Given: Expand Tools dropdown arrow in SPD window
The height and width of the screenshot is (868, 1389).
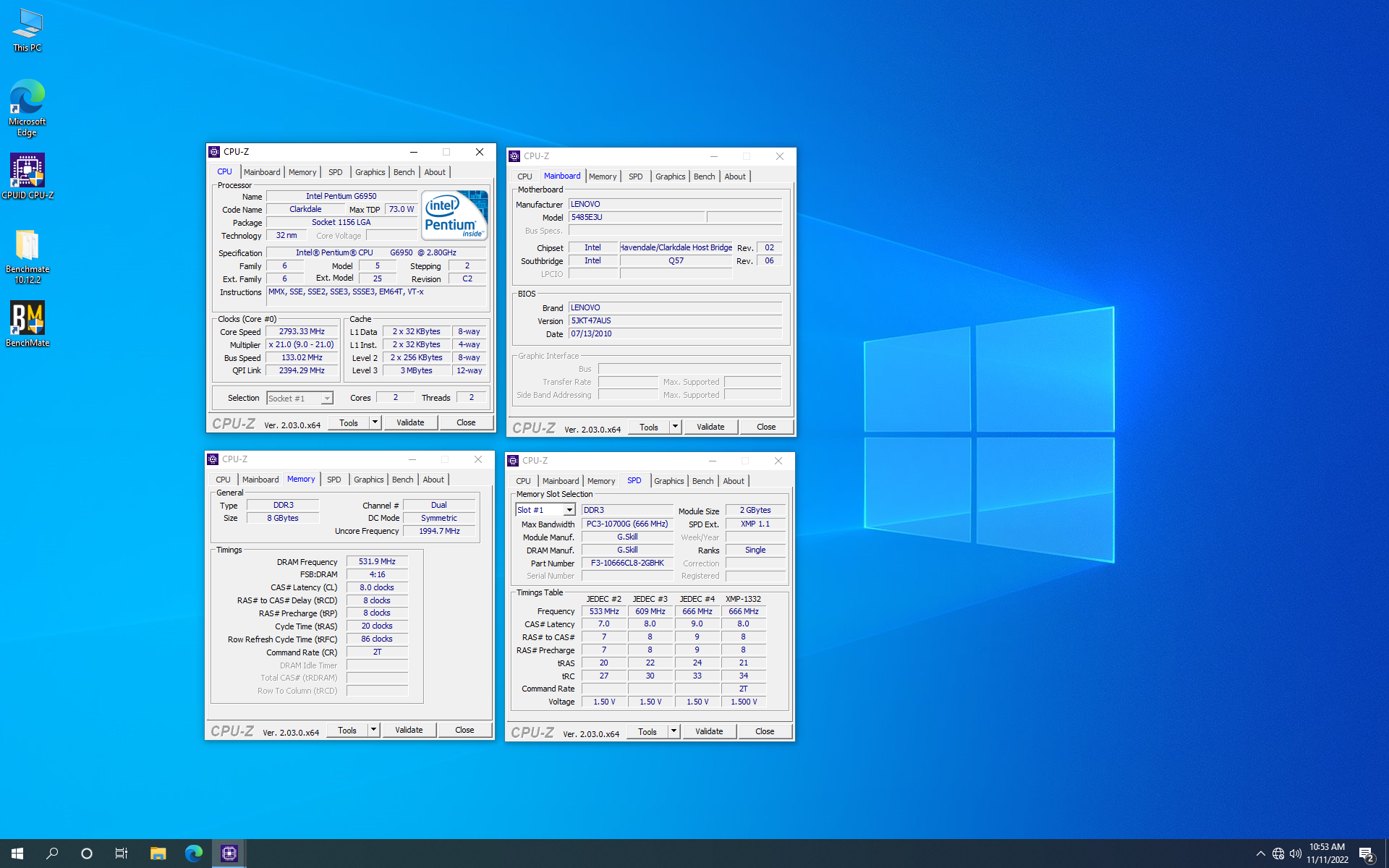Looking at the screenshot, I should [x=674, y=731].
